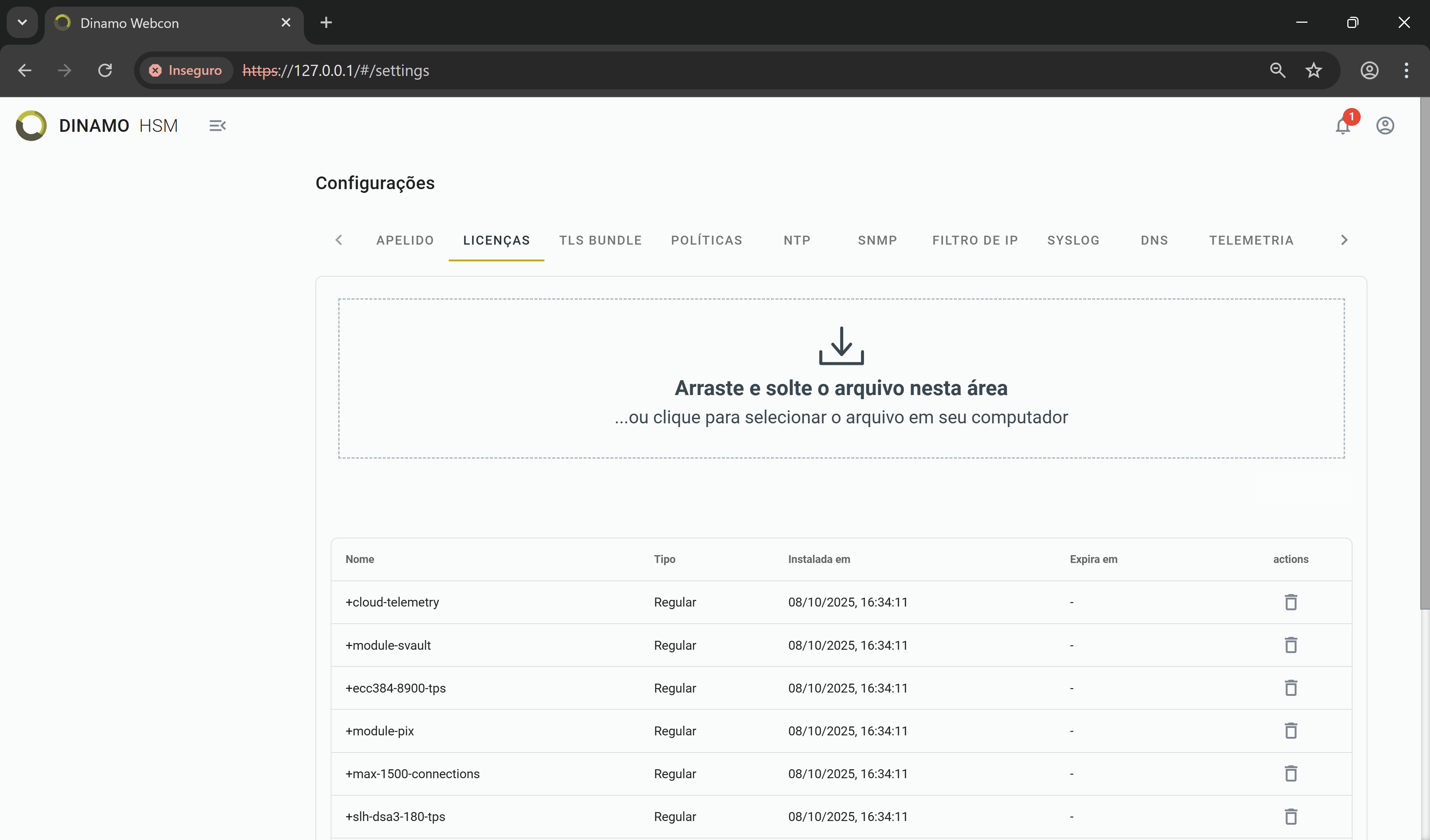This screenshot has height=840, width=1430.
Task: Delete the +cloud-telemetry license
Action: tap(1290, 602)
